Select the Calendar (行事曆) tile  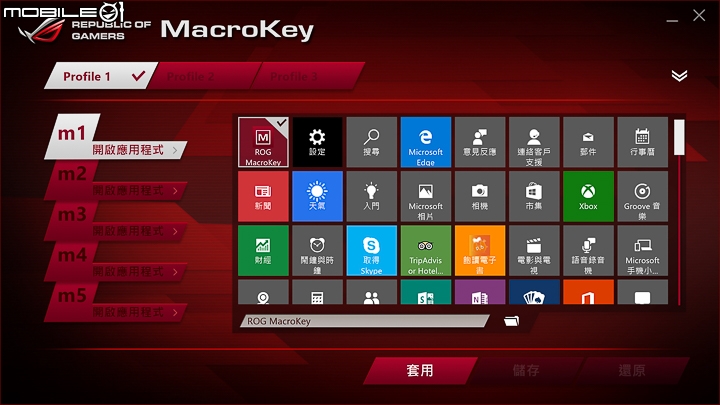[642, 142]
